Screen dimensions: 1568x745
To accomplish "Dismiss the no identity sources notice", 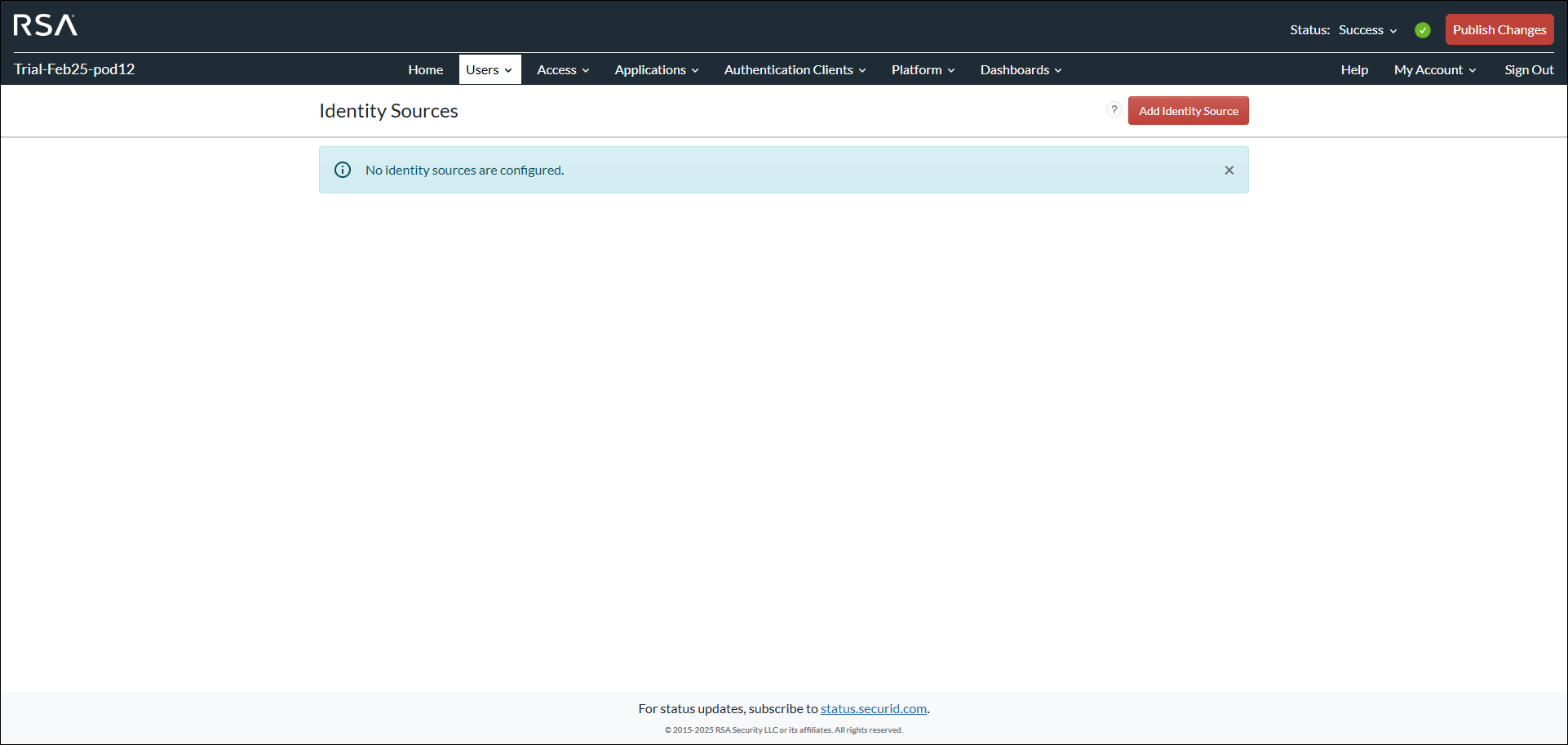I will (1229, 171).
